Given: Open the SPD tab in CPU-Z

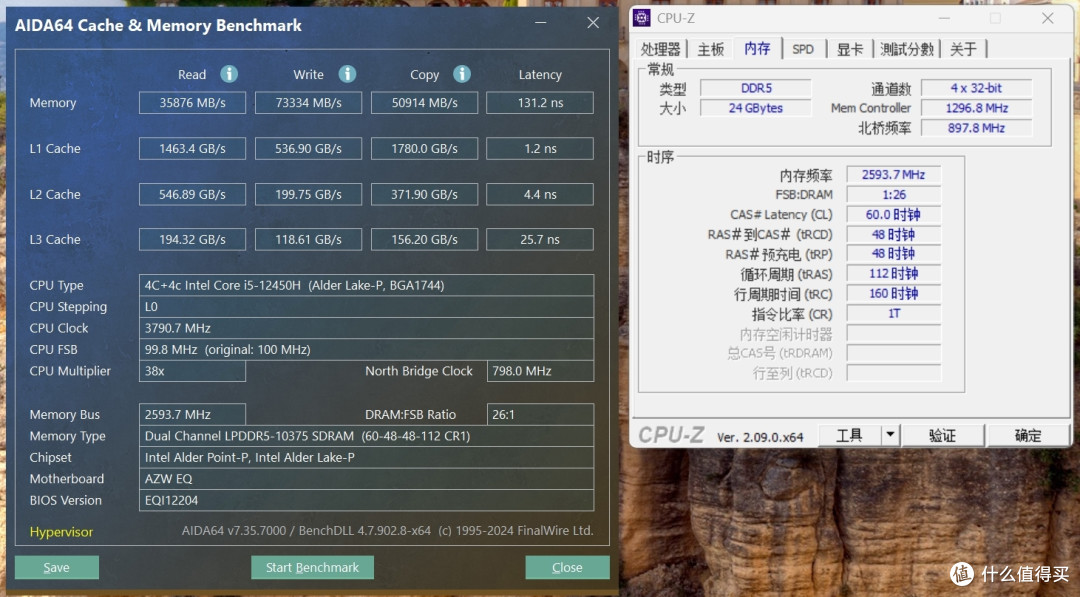Looking at the screenshot, I should pyautogui.click(x=803, y=49).
